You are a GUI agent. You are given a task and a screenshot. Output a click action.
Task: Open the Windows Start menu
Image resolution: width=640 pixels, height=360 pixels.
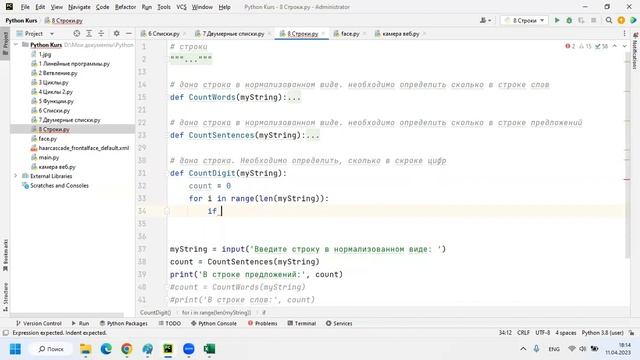pyautogui.click(x=15, y=349)
